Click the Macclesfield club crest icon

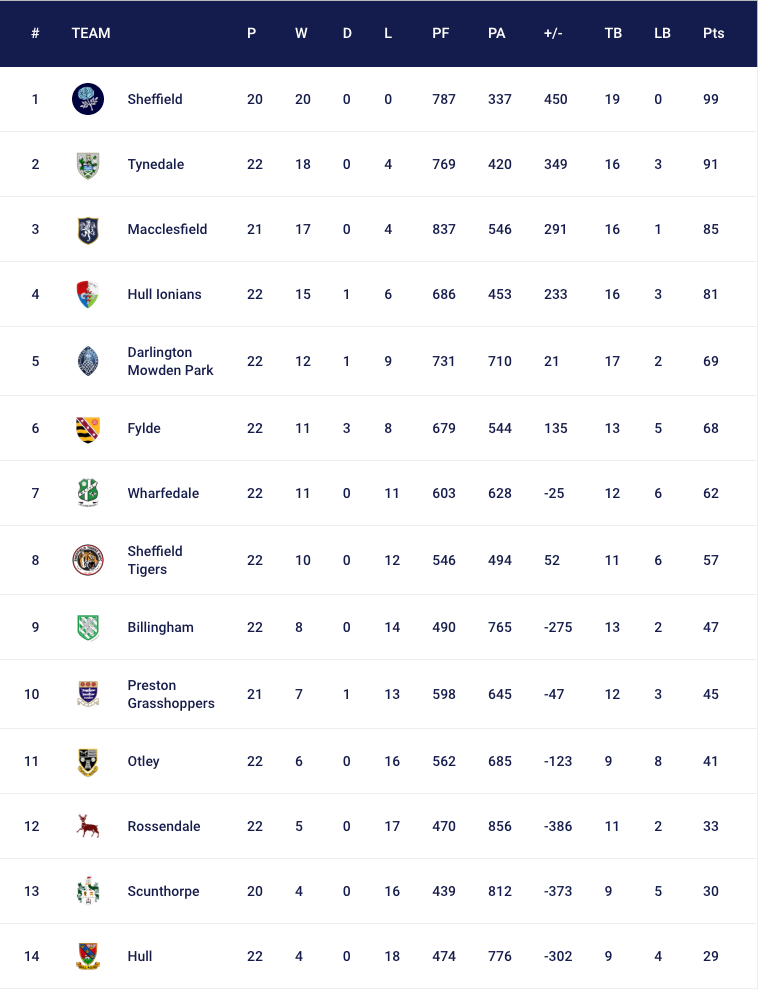[x=88, y=230]
